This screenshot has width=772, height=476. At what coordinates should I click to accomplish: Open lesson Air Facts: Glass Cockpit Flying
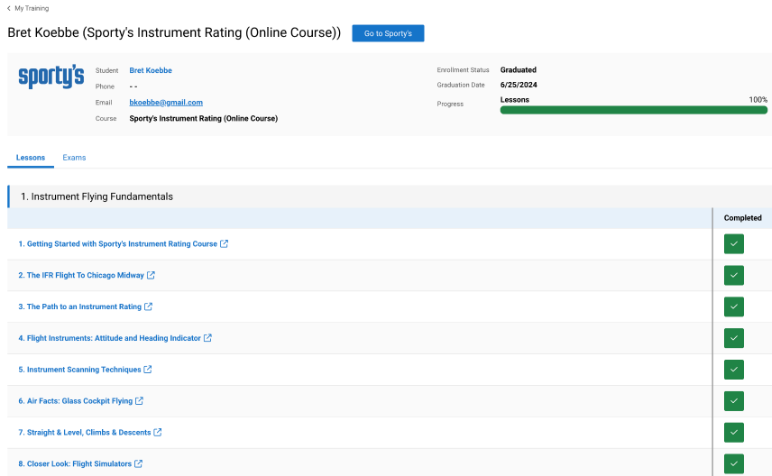[75, 401]
